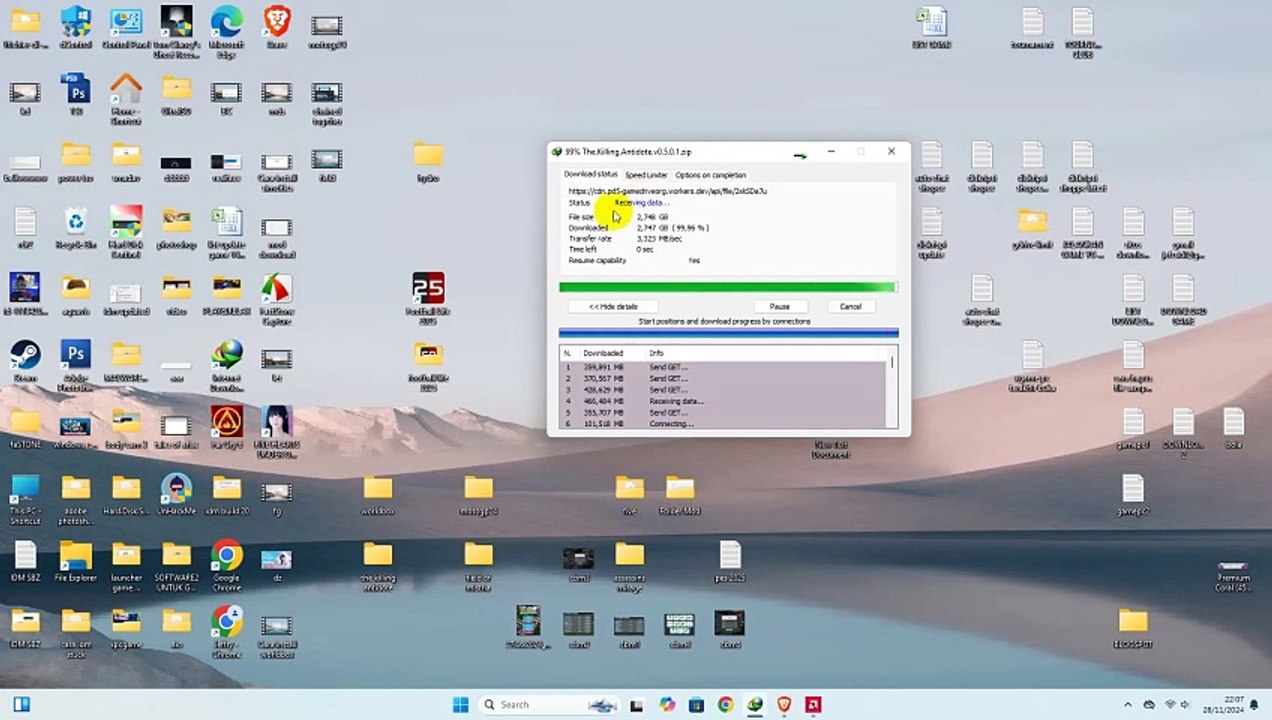Select the PSD file icon on desktop
1272x720 pixels.
click(75, 94)
